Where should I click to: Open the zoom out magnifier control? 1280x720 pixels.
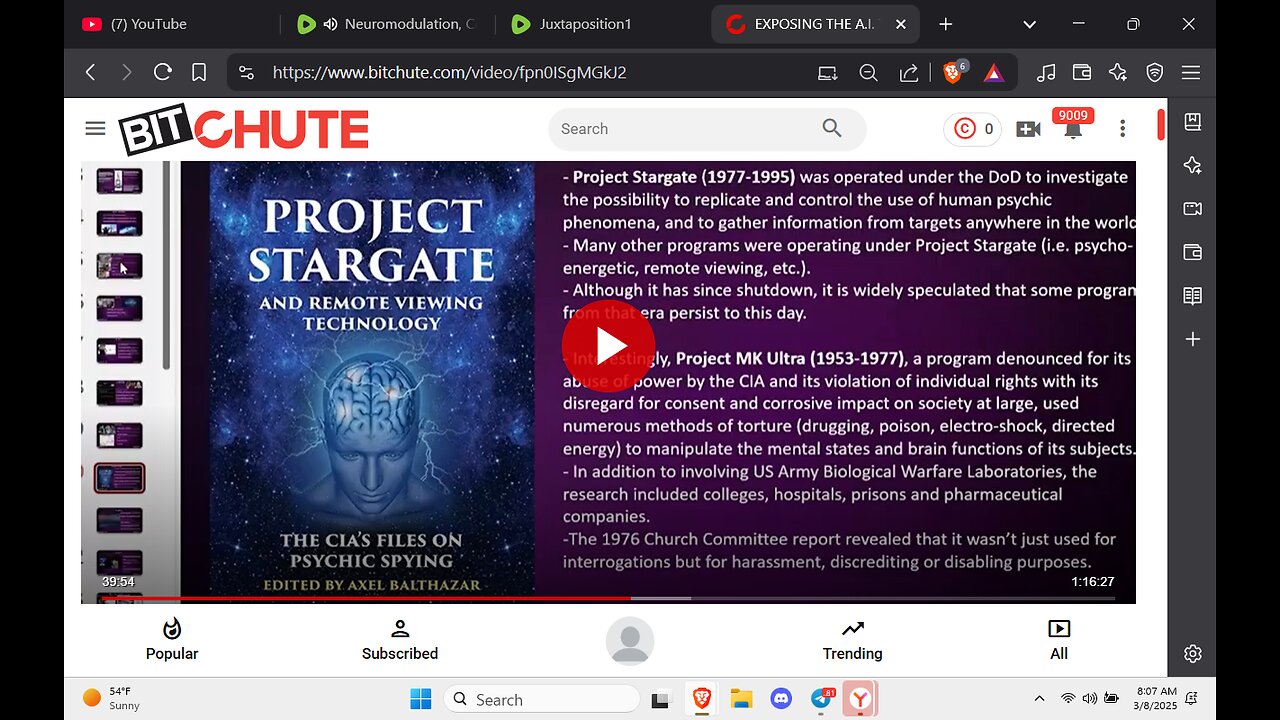[868, 72]
